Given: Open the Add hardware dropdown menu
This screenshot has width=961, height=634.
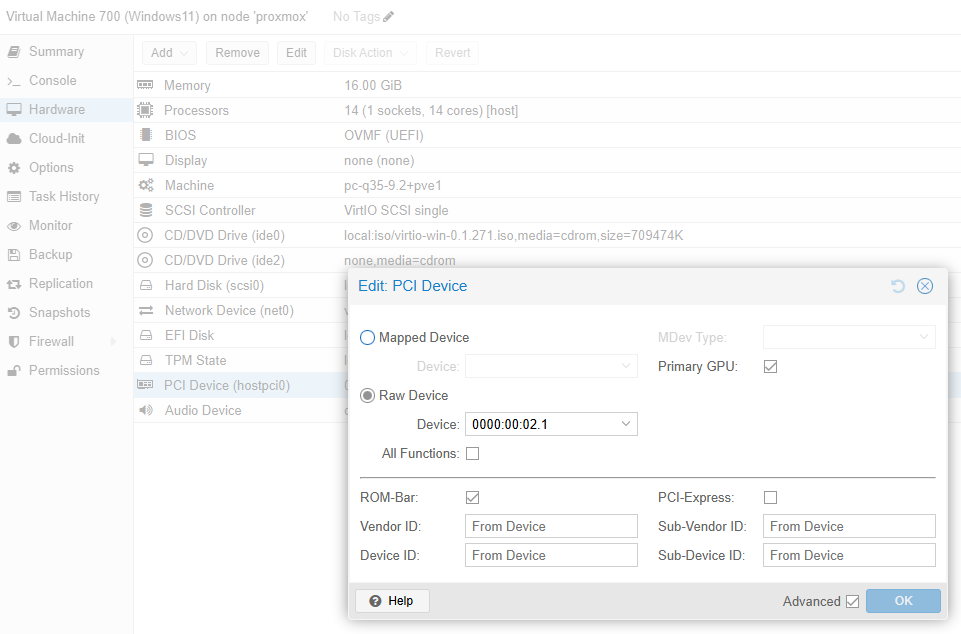Looking at the screenshot, I should (170, 53).
